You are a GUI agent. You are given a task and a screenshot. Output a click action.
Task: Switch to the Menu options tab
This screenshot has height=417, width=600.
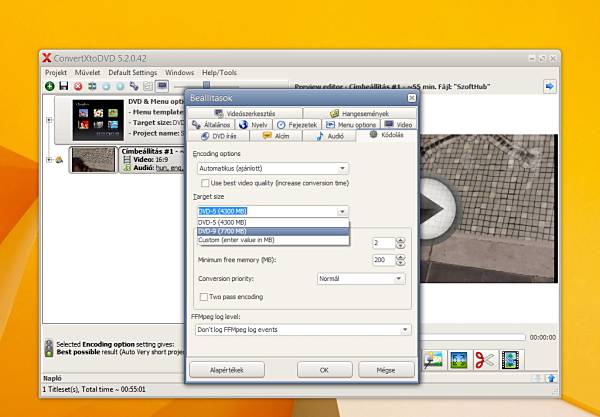point(351,125)
